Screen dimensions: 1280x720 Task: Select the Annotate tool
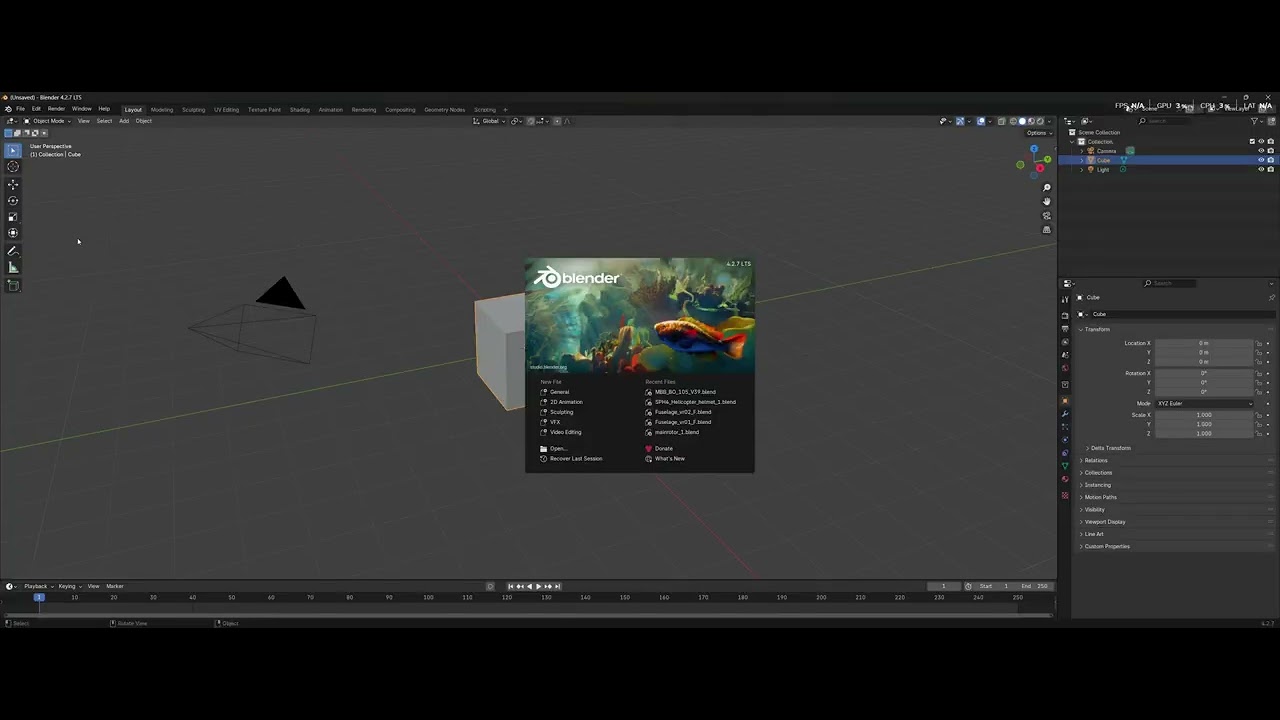(x=13, y=251)
